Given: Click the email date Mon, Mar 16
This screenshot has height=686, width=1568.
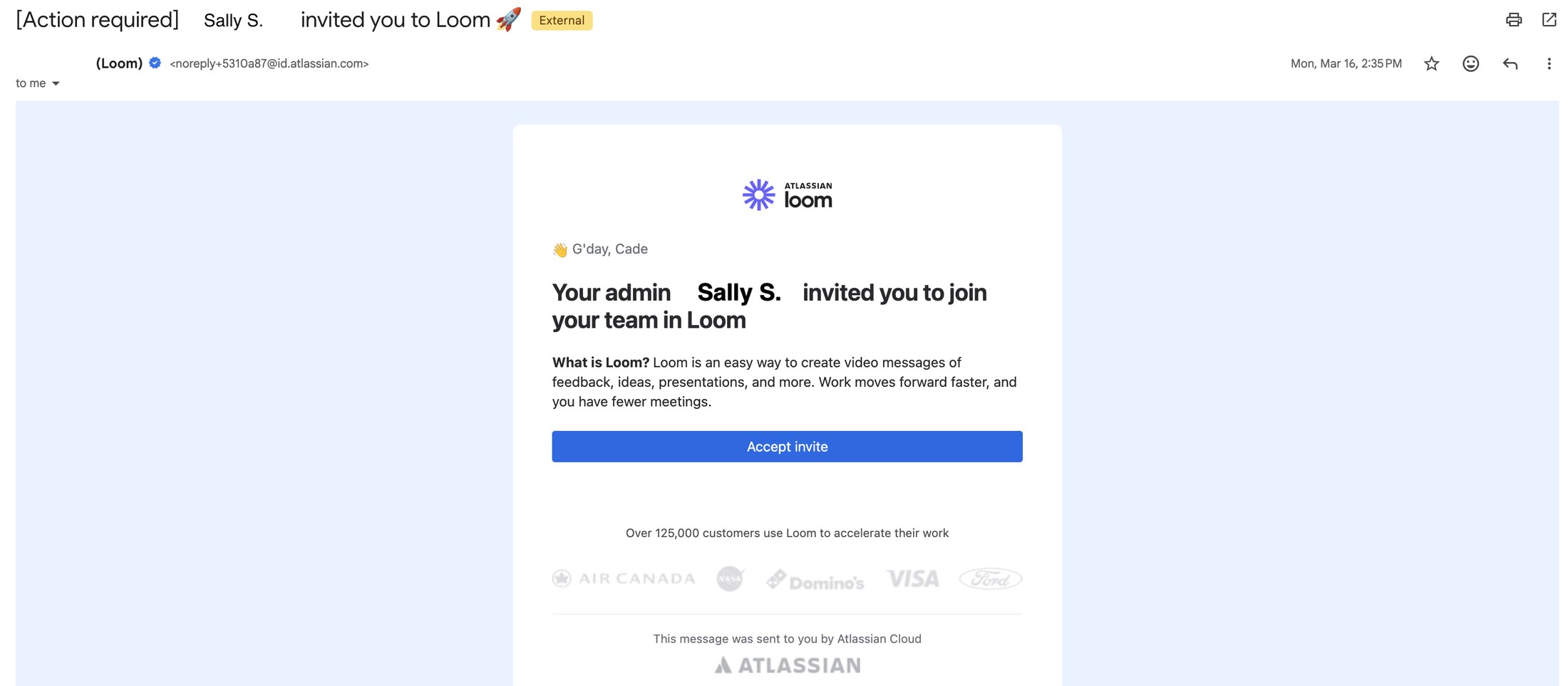Looking at the screenshot, I should [1346, 63].
